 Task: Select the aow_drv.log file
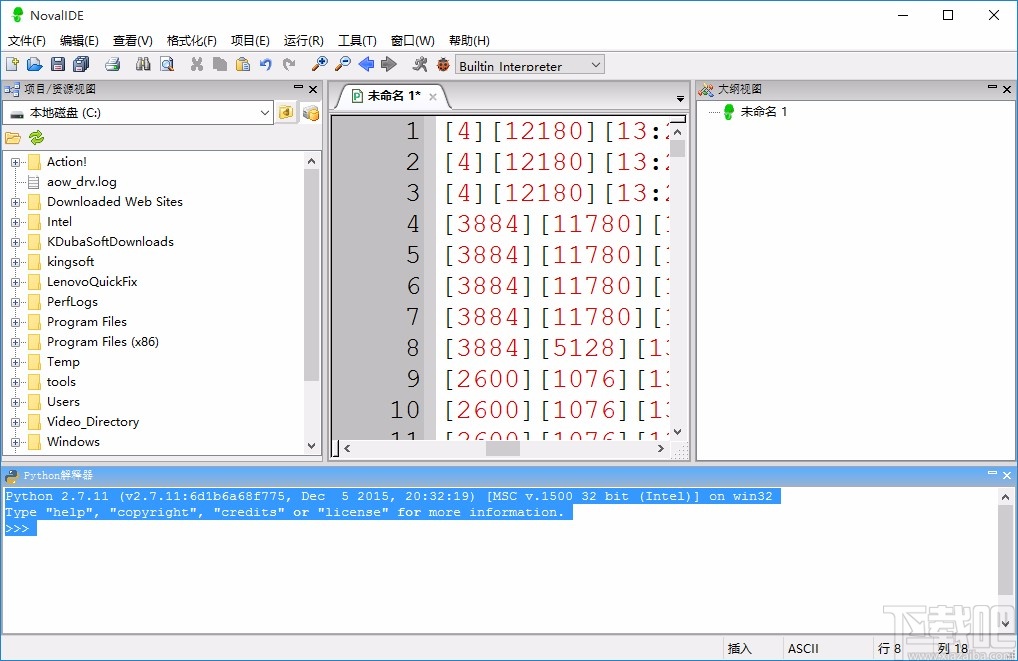pos(81,182)
